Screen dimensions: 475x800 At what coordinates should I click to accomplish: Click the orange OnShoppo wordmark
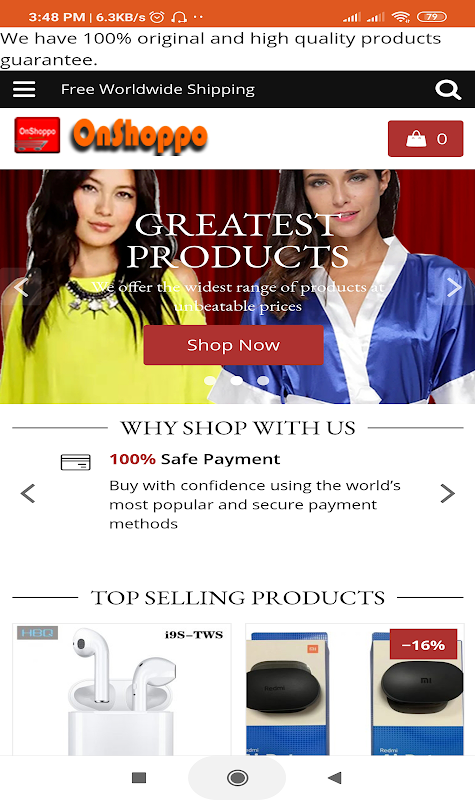pyautogui.click(x=140, y=136)
